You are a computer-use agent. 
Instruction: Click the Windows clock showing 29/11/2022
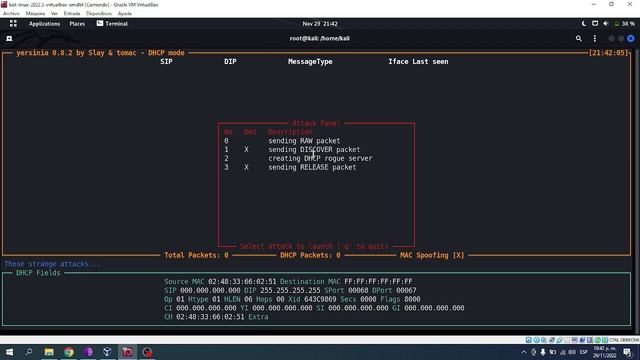coord(604,352)
